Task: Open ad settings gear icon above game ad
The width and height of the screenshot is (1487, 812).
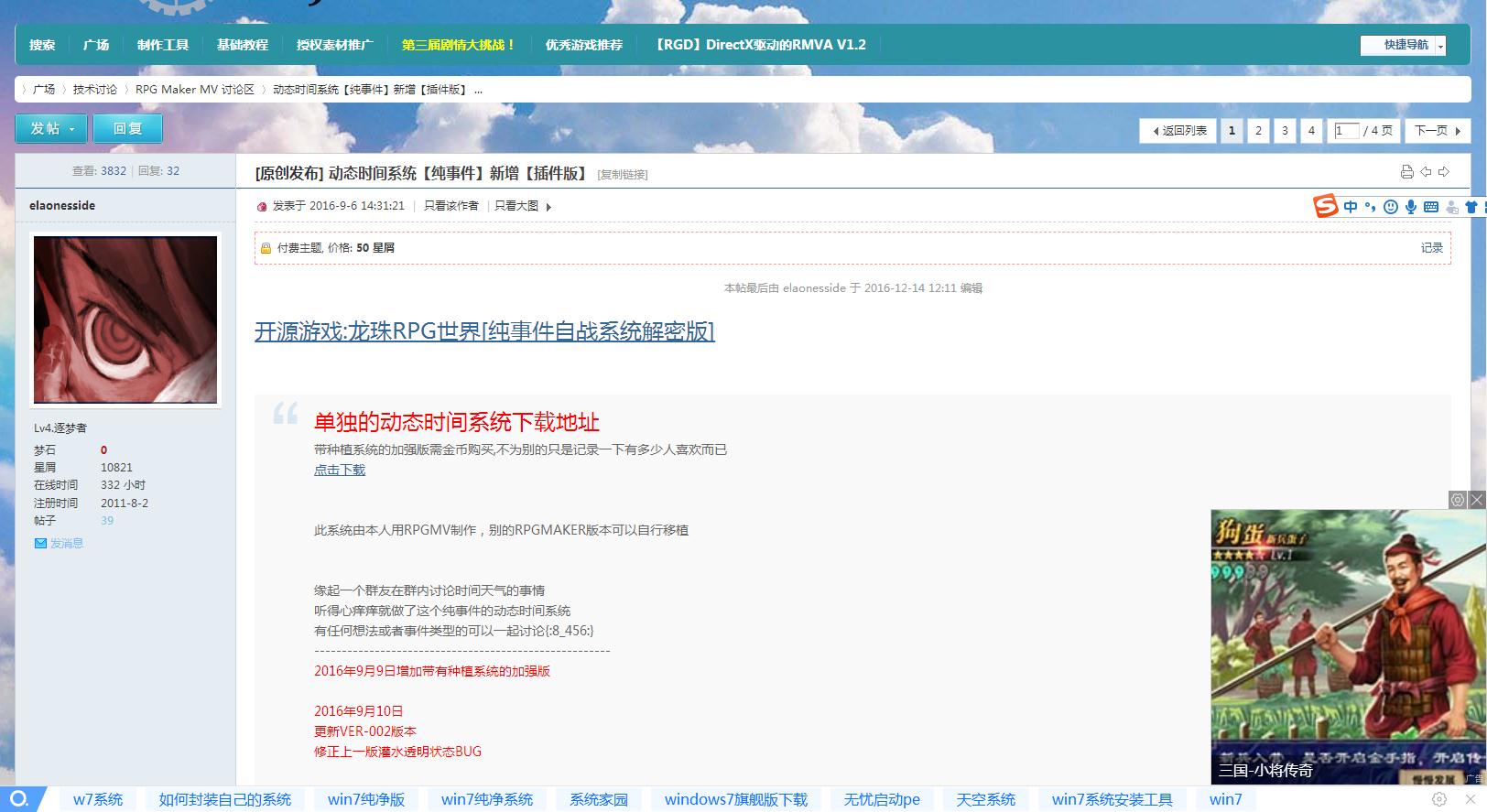Action: pos(1458,500)
